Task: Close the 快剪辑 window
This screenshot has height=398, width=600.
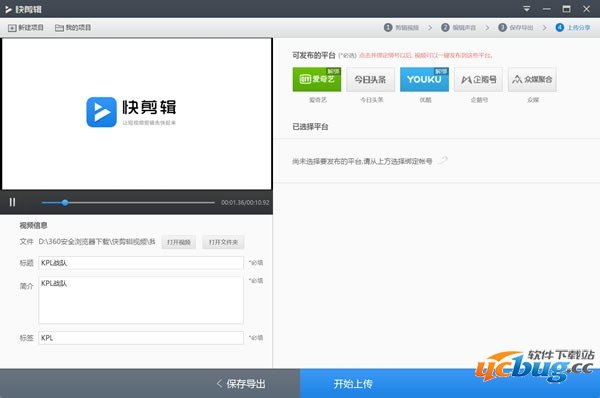Action: click(x=586, y=9)
